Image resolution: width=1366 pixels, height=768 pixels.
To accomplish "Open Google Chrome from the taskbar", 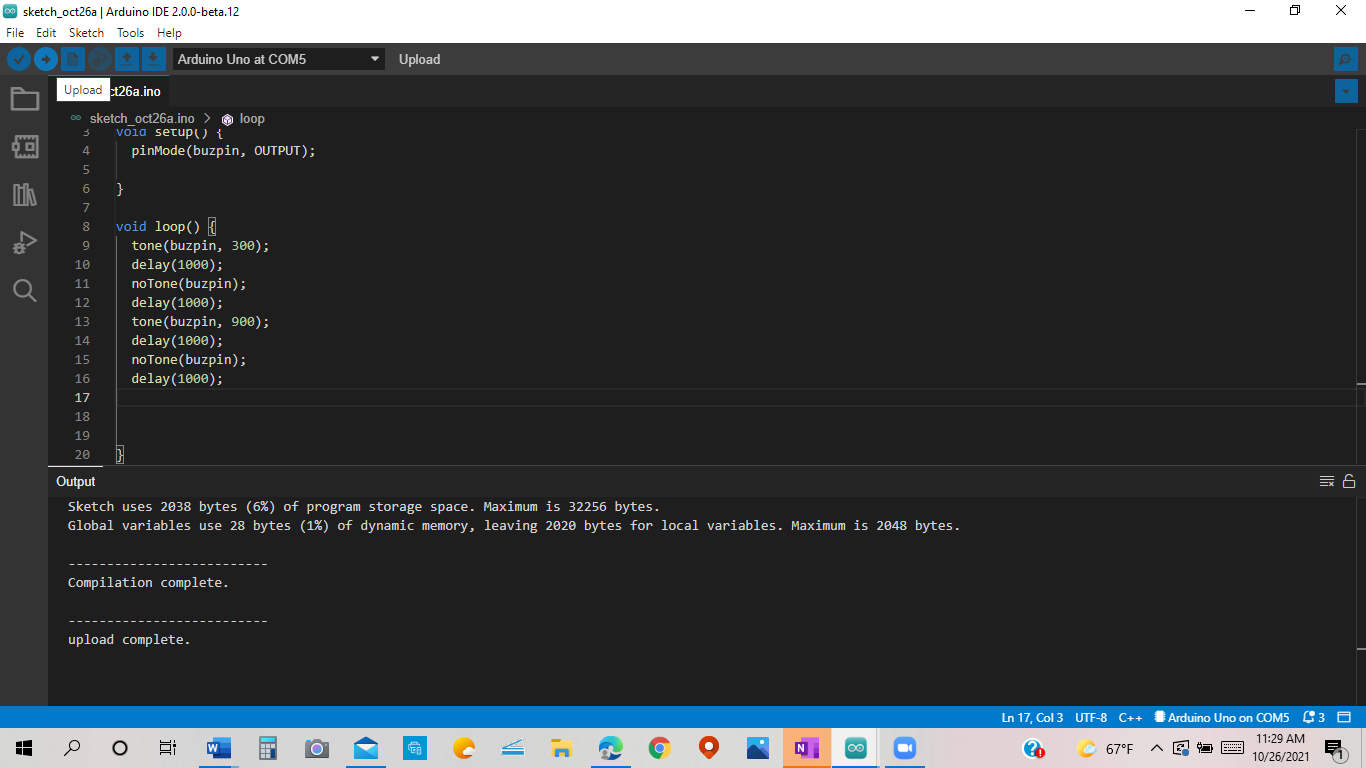I will pos(659,748).
